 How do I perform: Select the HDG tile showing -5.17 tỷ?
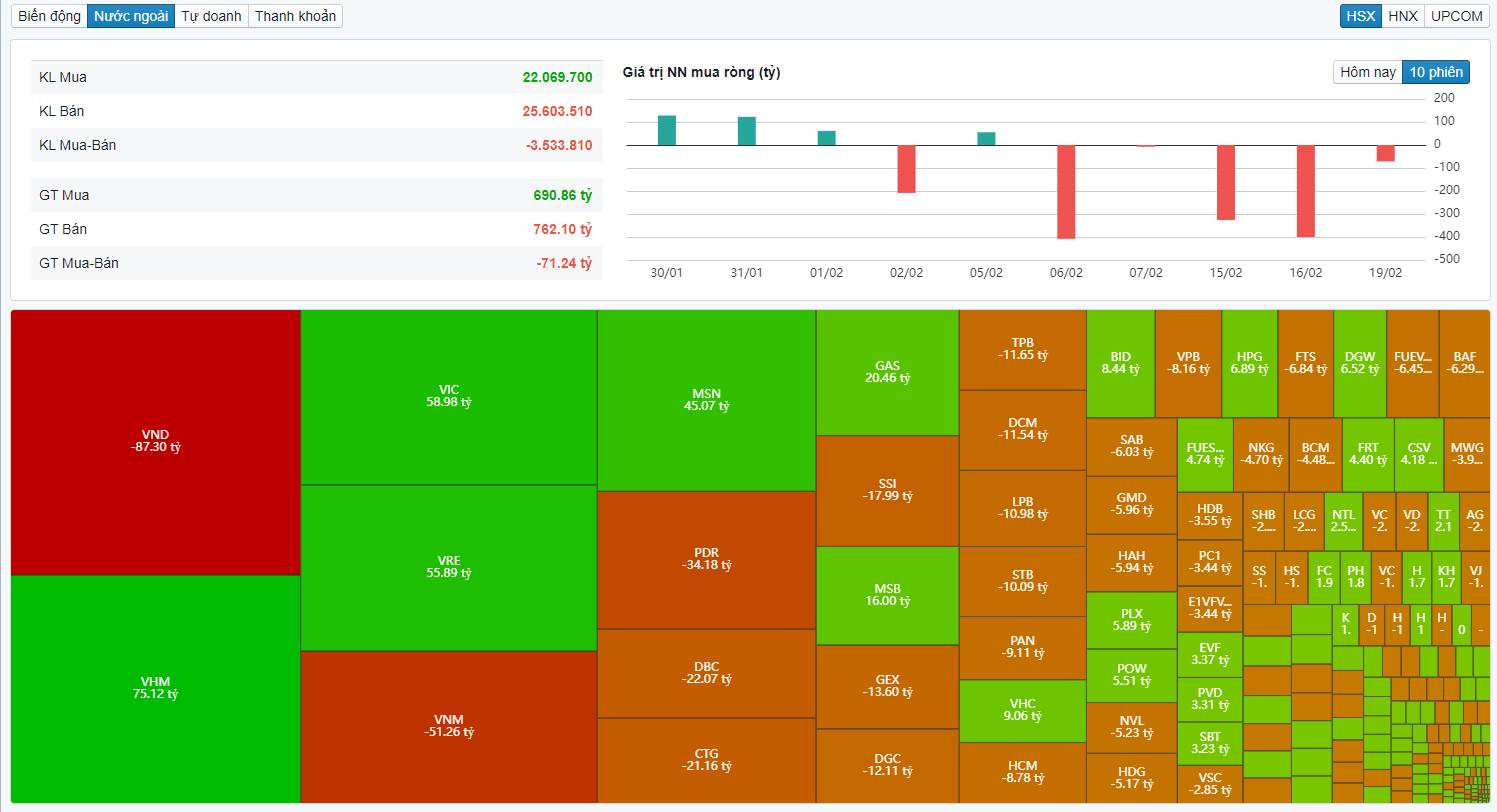click(x=1132, y=778)
